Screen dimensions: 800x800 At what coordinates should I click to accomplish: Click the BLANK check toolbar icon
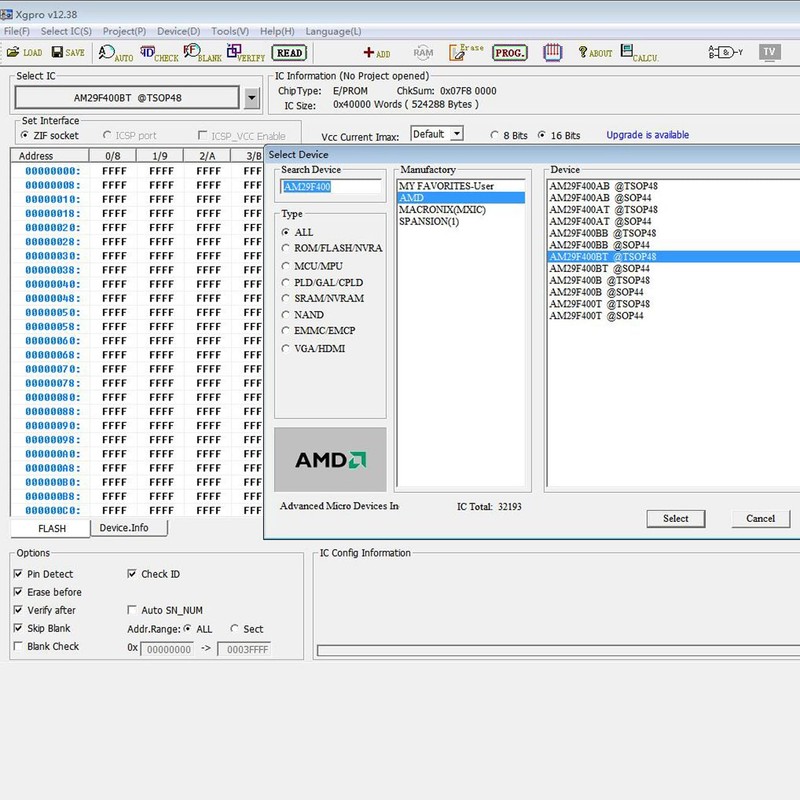point(203,53)
